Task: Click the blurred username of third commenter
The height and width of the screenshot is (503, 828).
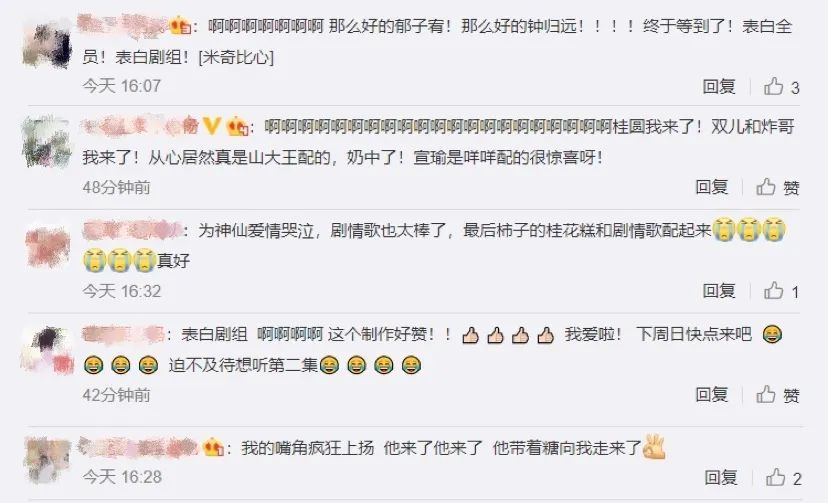Action: point(132,230)
